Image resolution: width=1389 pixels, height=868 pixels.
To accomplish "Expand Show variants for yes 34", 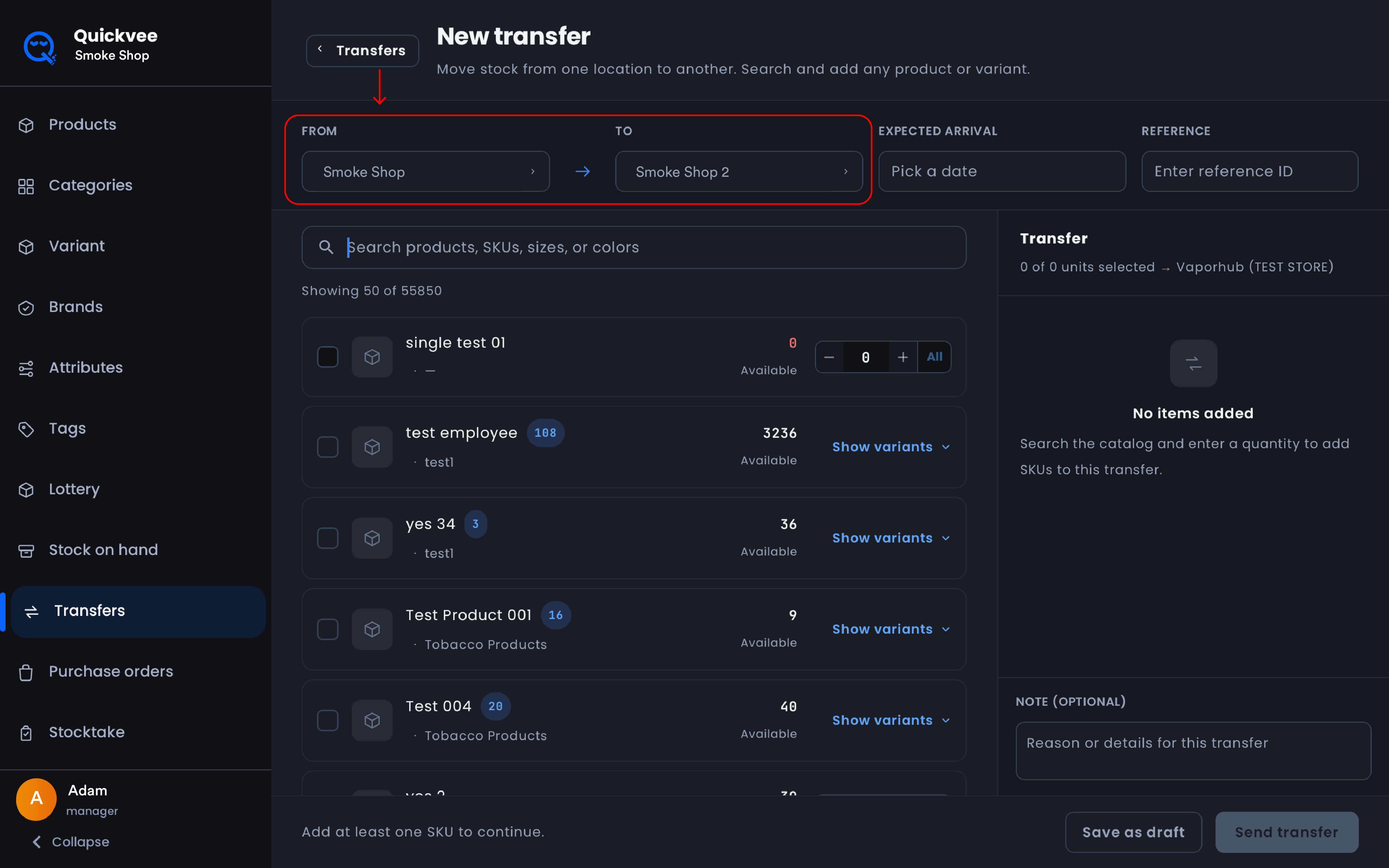I will (891, 538).
